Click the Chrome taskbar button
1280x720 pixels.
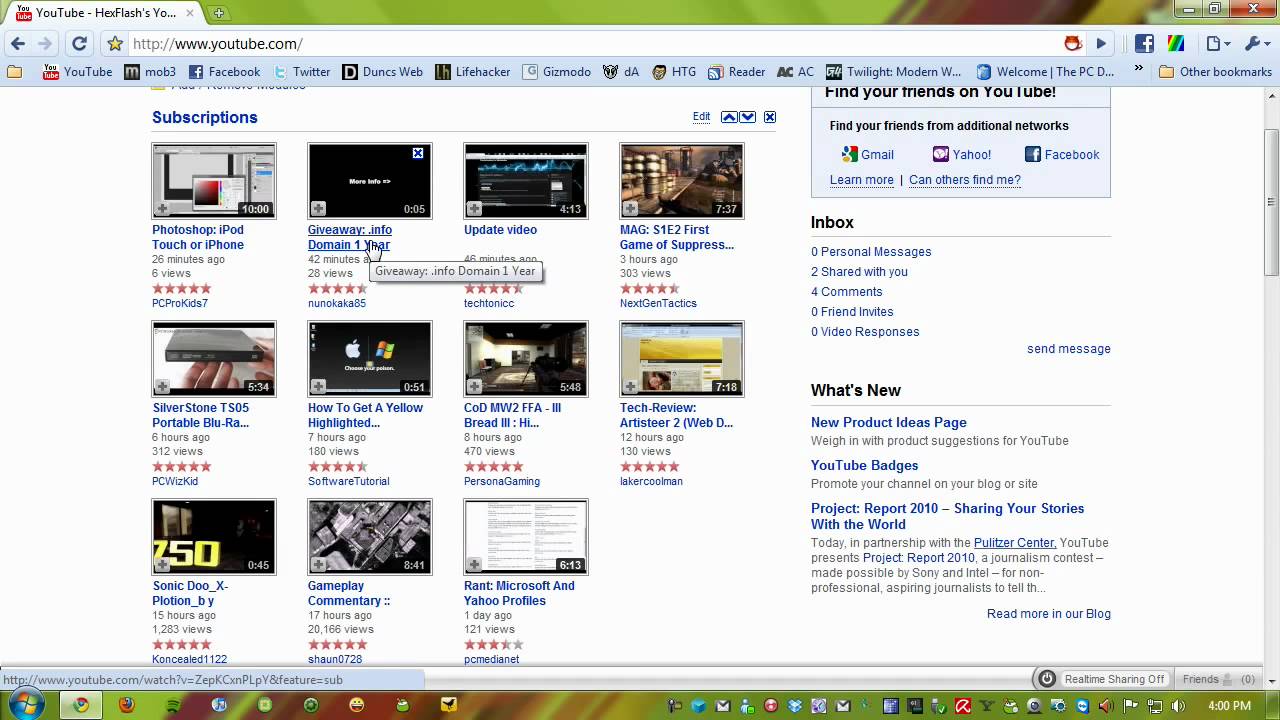tap(80, 705)
